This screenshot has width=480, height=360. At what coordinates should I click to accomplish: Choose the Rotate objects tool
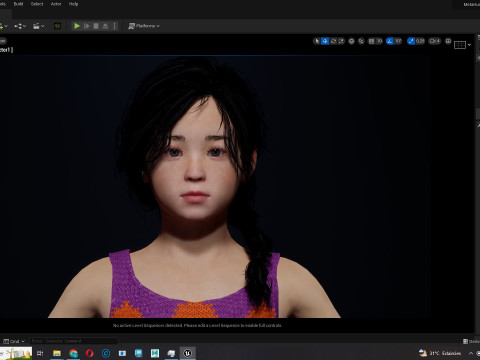(333, 41)
